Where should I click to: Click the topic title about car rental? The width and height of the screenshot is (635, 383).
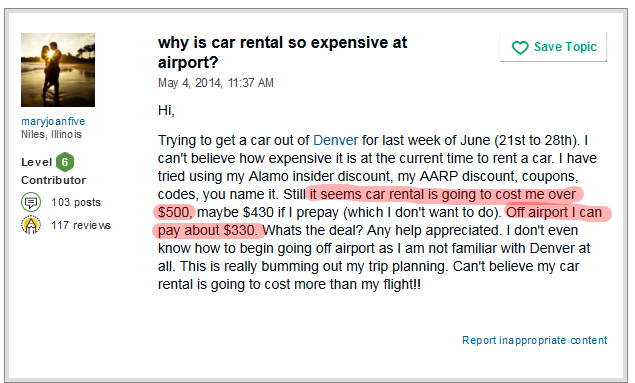(x=282, y=52)
